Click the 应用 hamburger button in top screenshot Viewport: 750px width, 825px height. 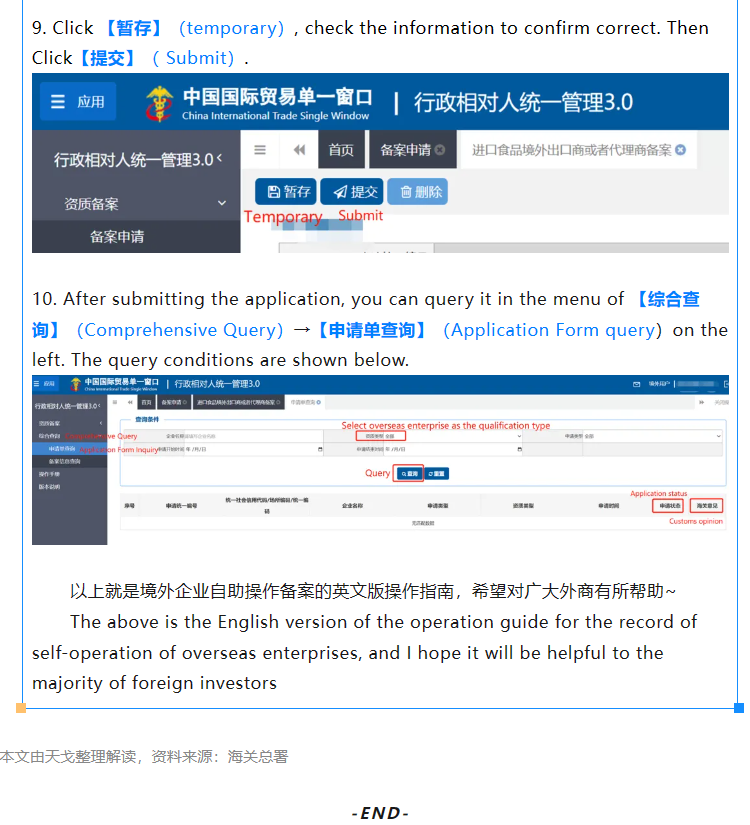pos(79,102)
